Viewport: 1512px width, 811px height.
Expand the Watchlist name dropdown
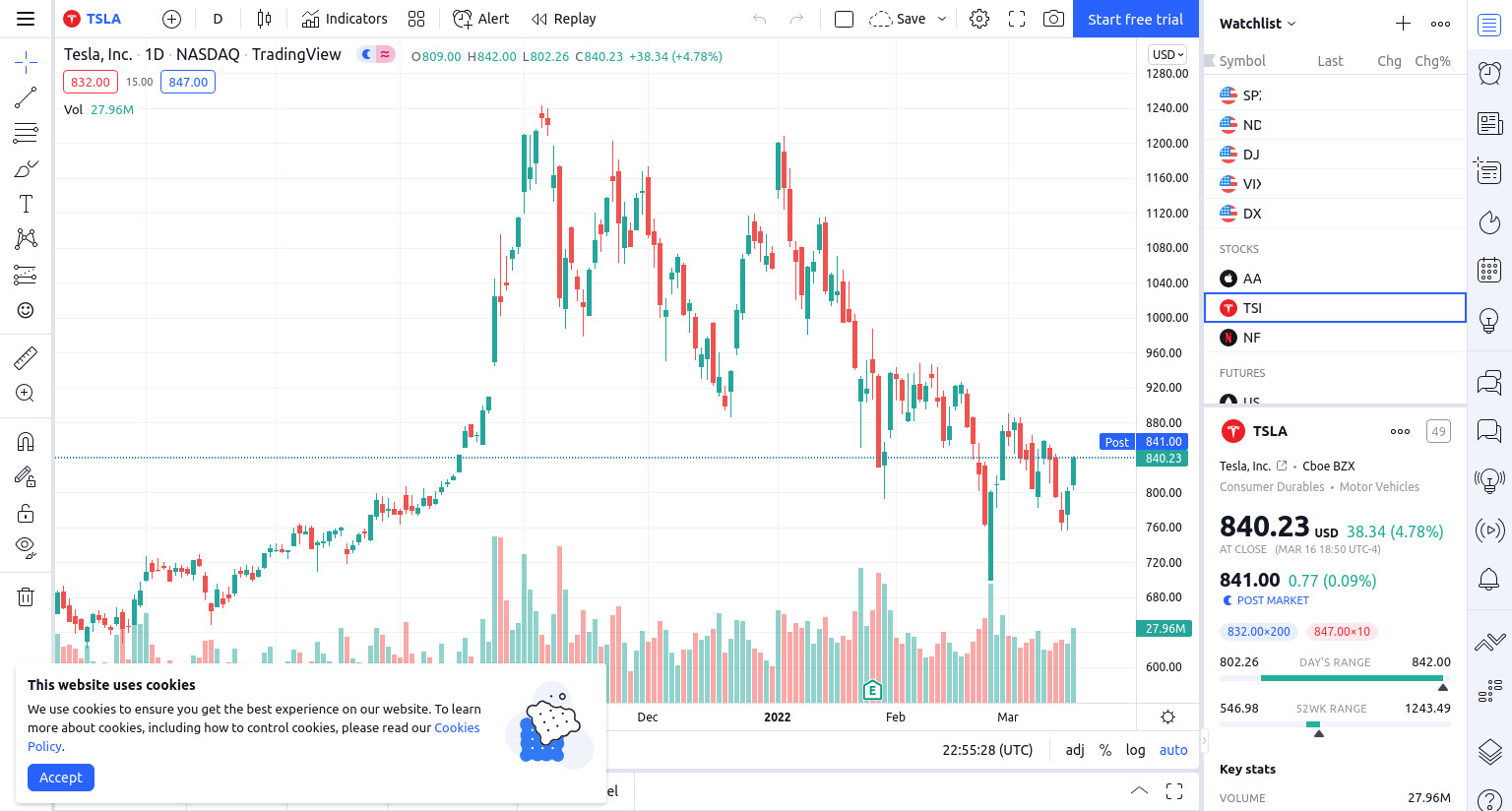click(1258, 24)
